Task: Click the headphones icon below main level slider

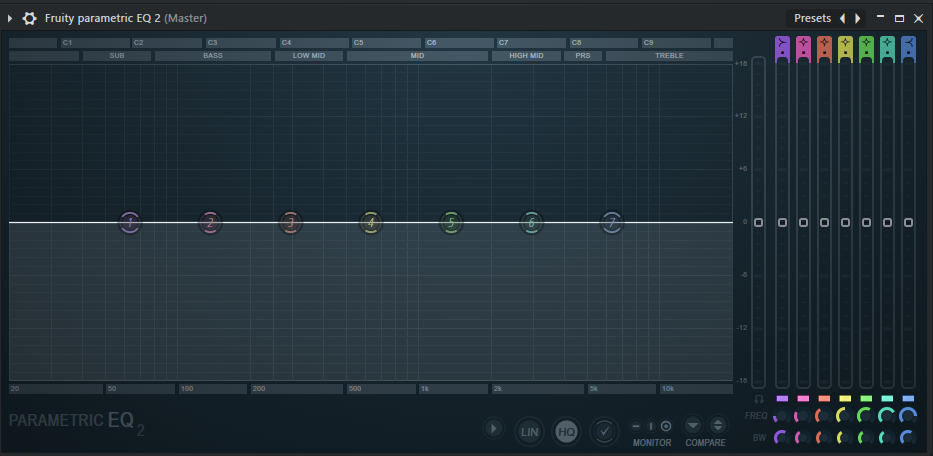Action: coord(759,399)
